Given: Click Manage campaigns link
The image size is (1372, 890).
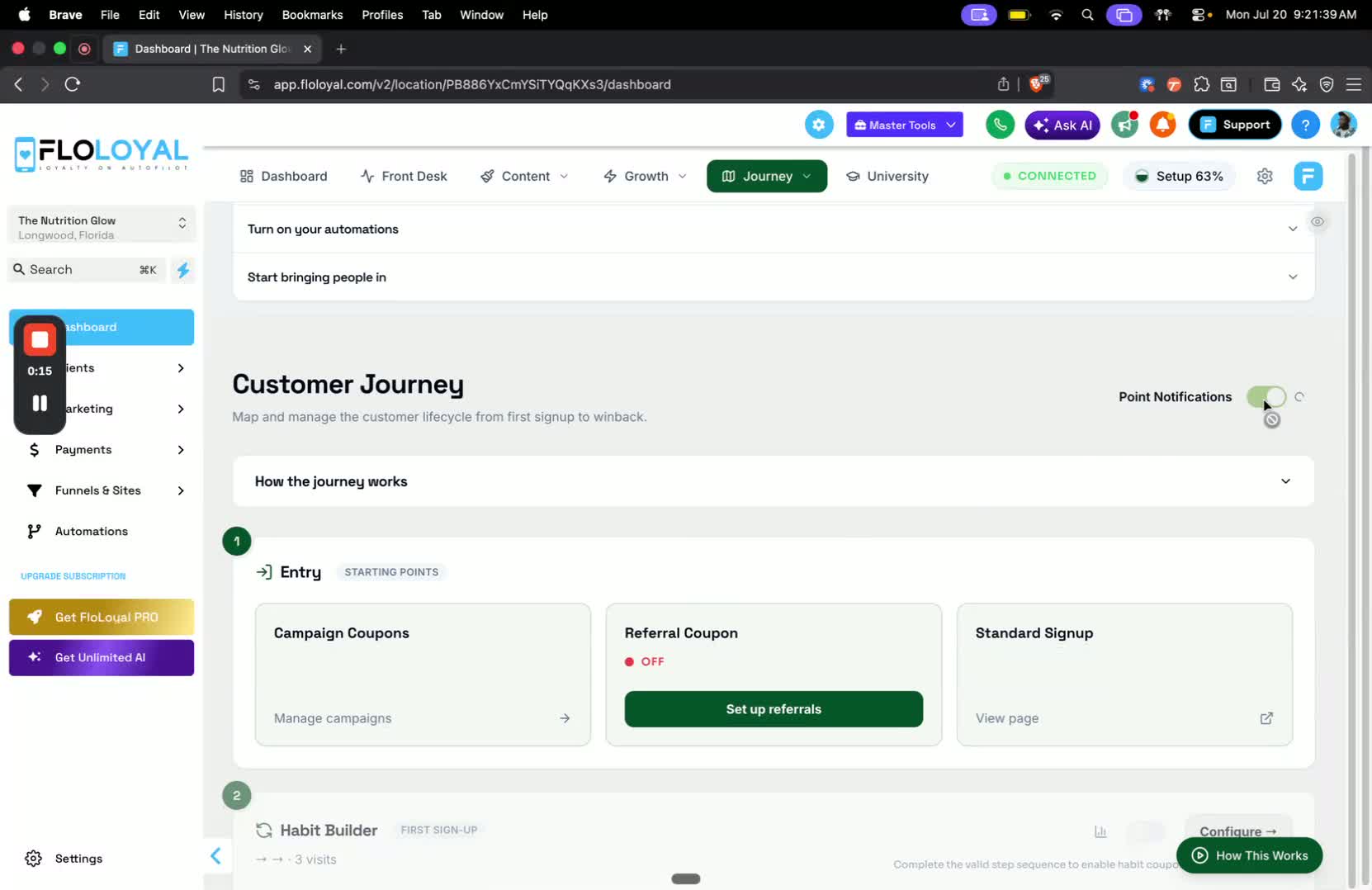Looking at the screenshot, I should 422,718.
